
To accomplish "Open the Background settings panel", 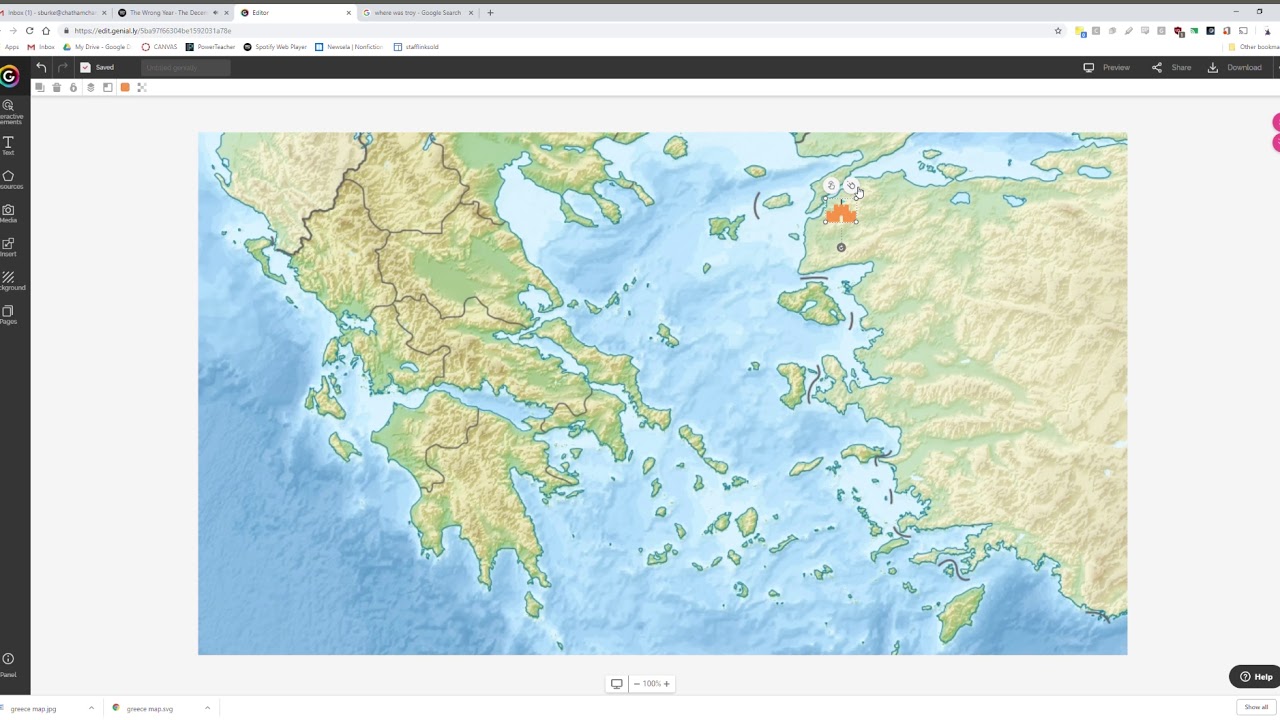I will [x=9, y=281].
